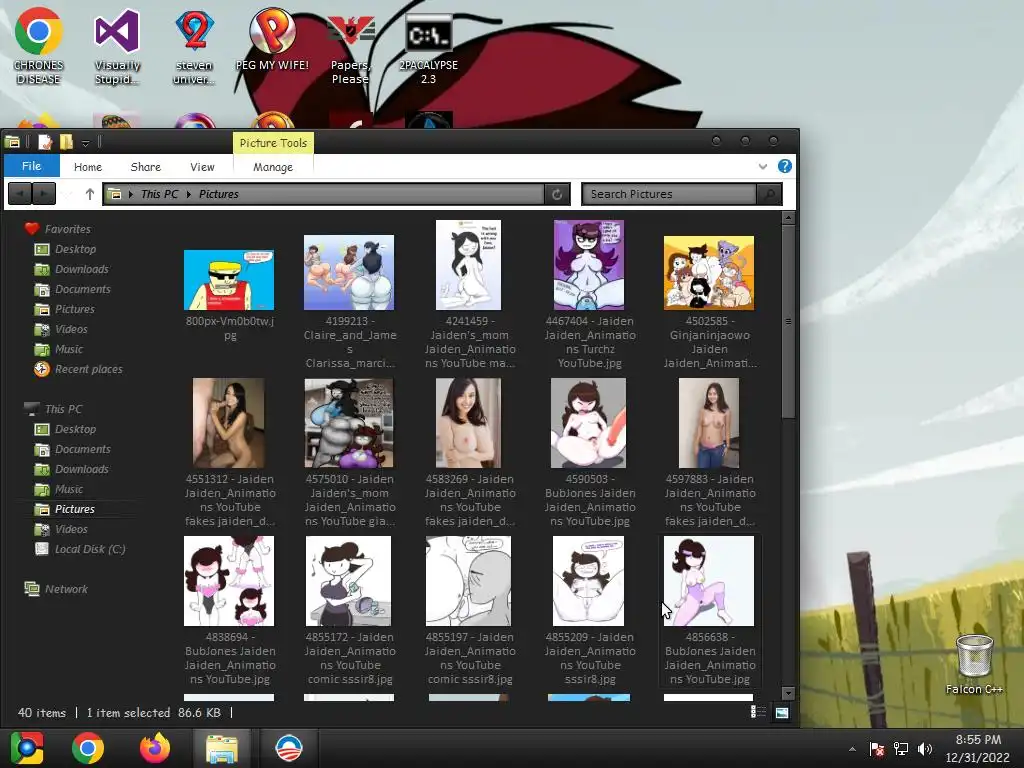
Task: Show hidden system tray icons
Action: pyautogui.click(x=852, y=749)
